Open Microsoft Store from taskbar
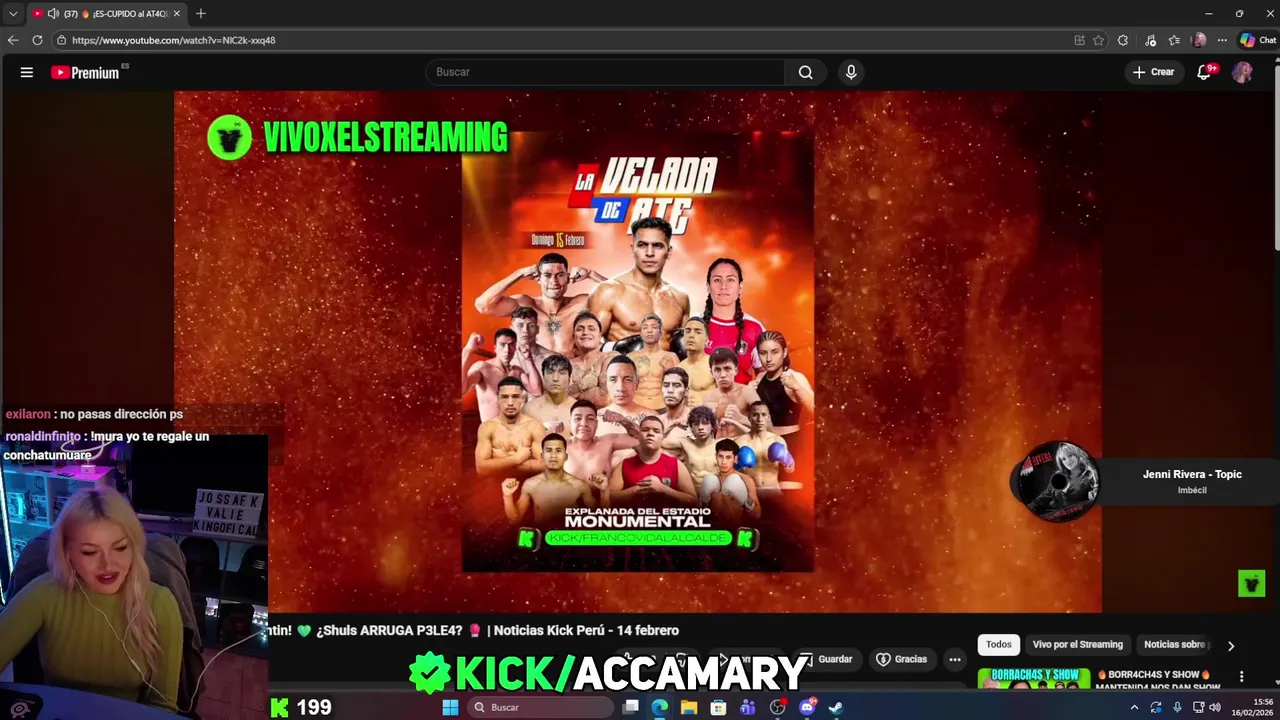The height and width of the screenshot is (720, 1280). (x=718, y=708)
